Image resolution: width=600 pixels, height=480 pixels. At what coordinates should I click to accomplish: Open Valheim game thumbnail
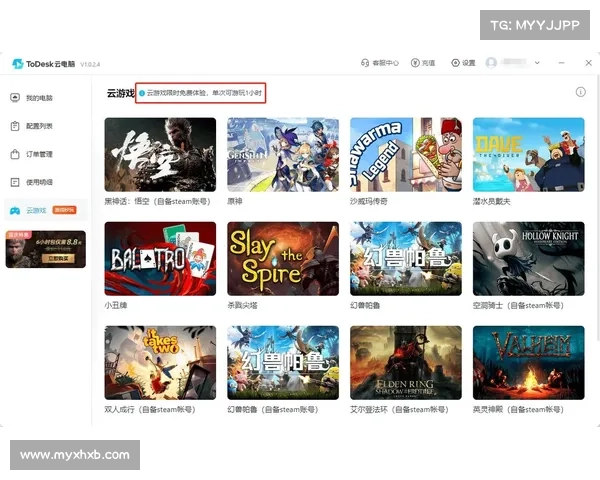[x=528, y=363]
